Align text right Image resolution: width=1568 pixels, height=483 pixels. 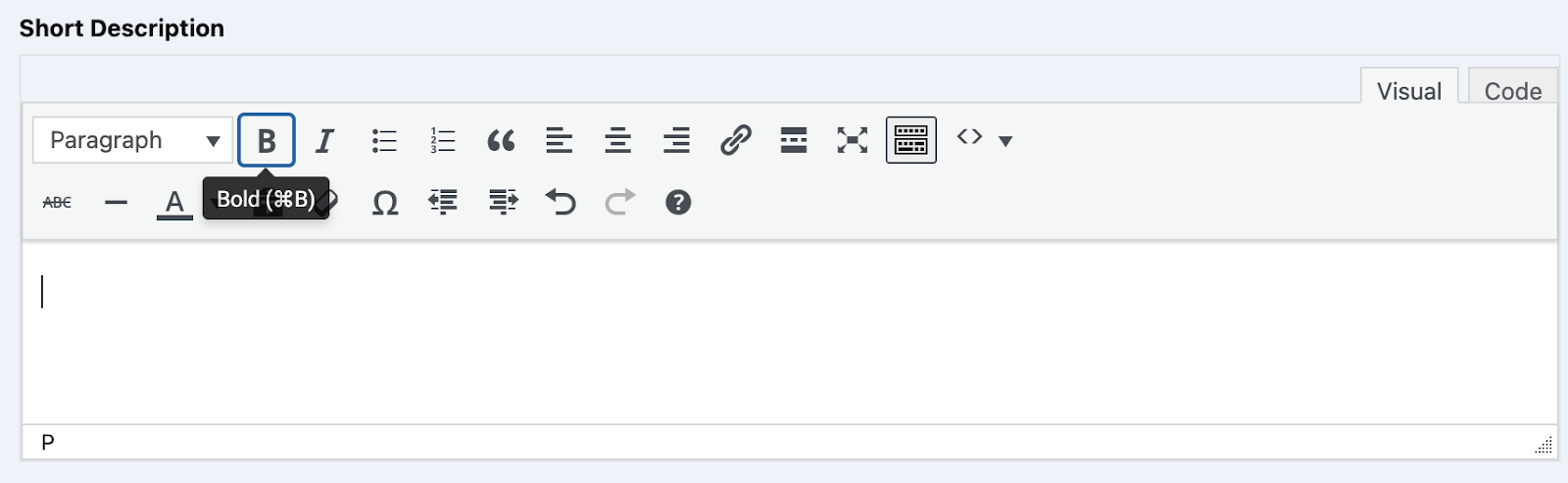pyautogui.click(x=676, y=140)
